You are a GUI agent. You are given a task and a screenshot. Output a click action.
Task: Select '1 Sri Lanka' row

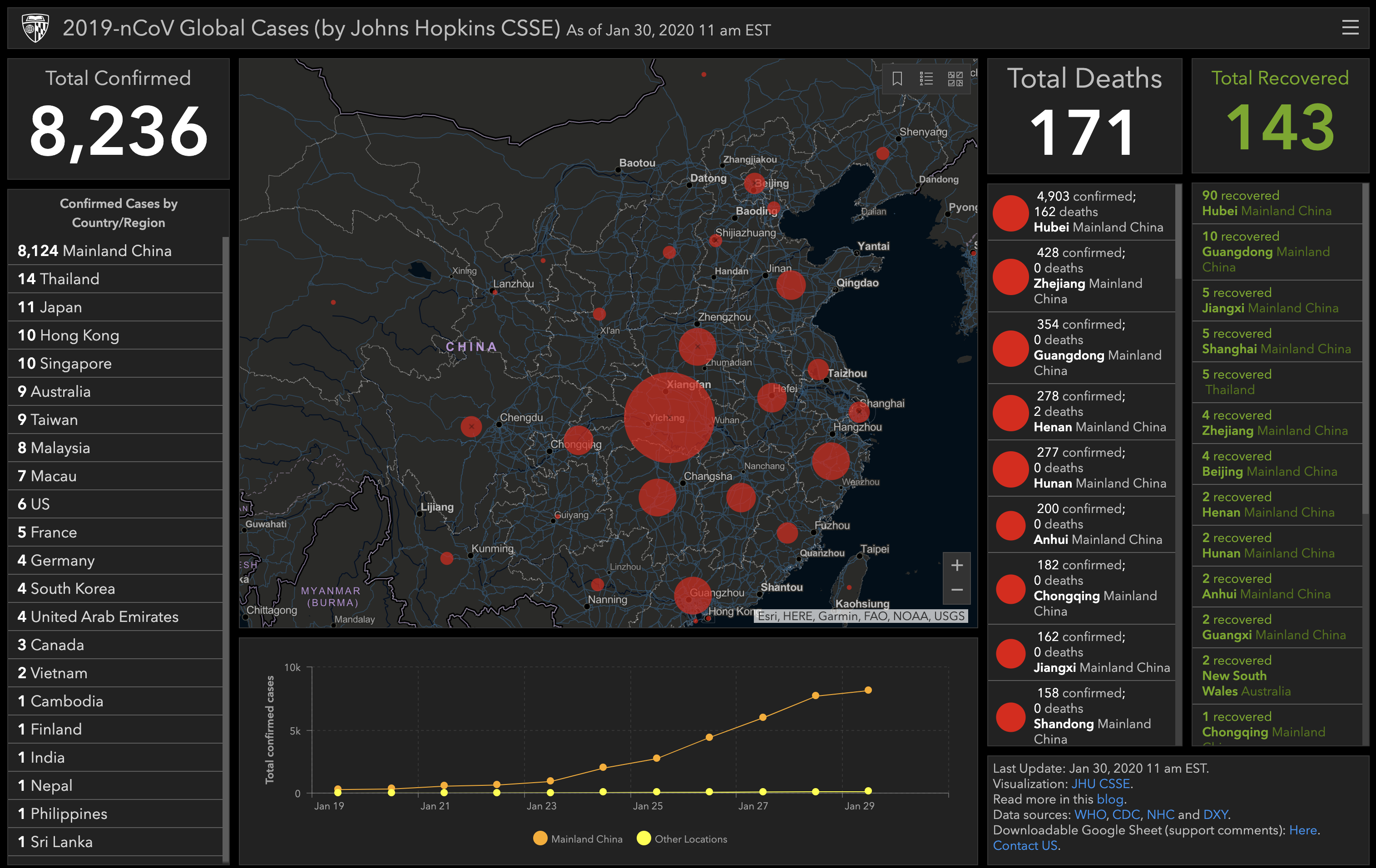115,842
